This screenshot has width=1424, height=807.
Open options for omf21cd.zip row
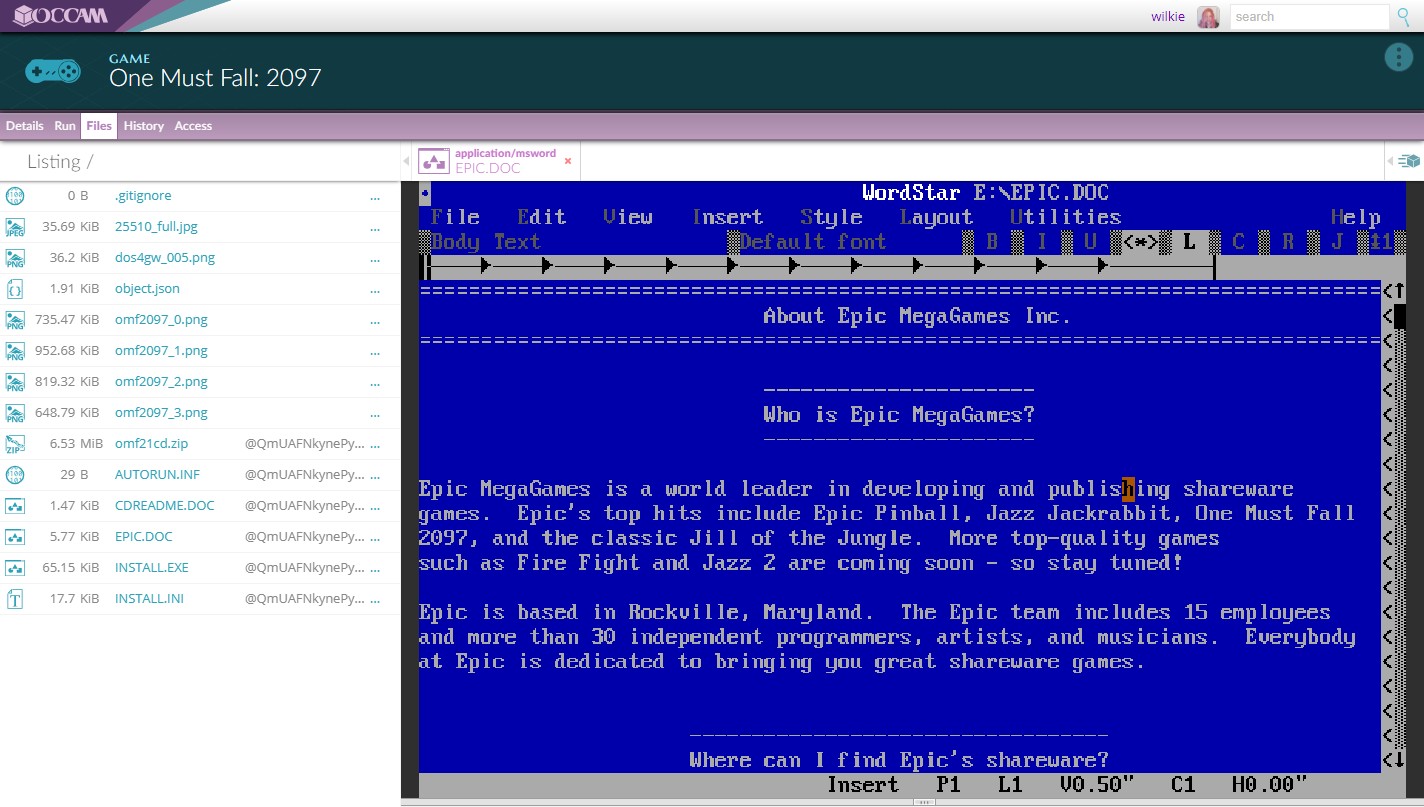[375, 445]
